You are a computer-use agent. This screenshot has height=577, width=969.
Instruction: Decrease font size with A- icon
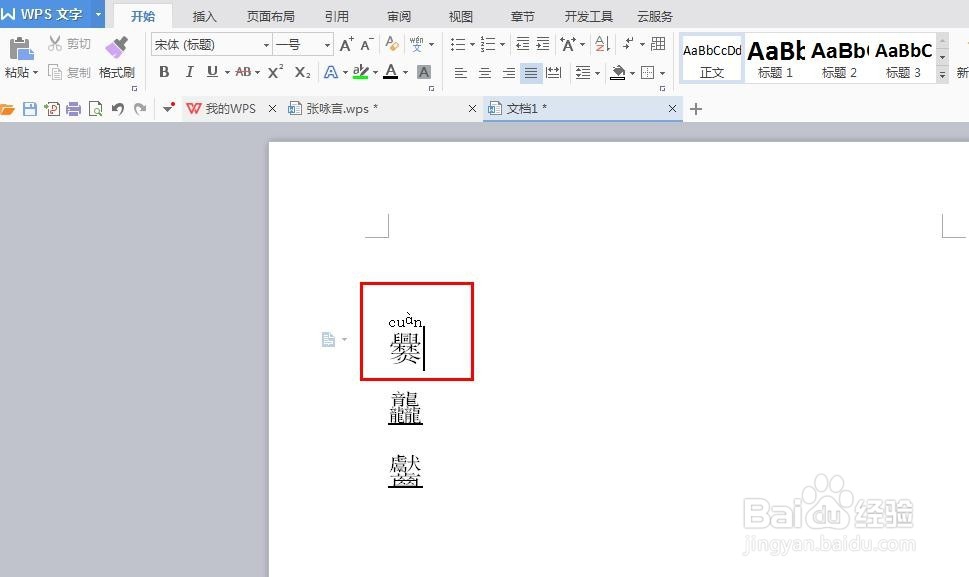tap(366, 44)
